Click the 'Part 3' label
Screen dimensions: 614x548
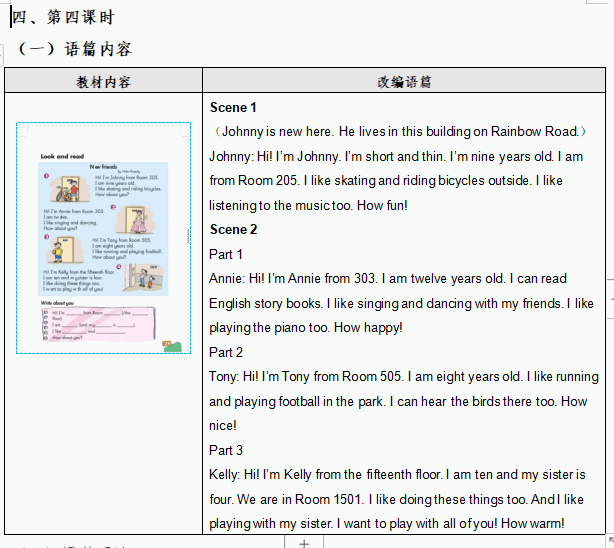tap(226, 450)
